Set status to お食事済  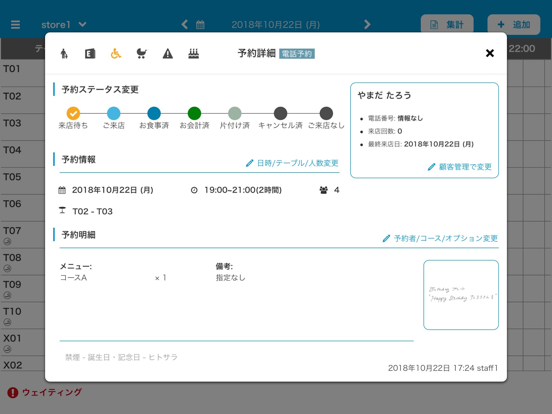click(154, 113)
